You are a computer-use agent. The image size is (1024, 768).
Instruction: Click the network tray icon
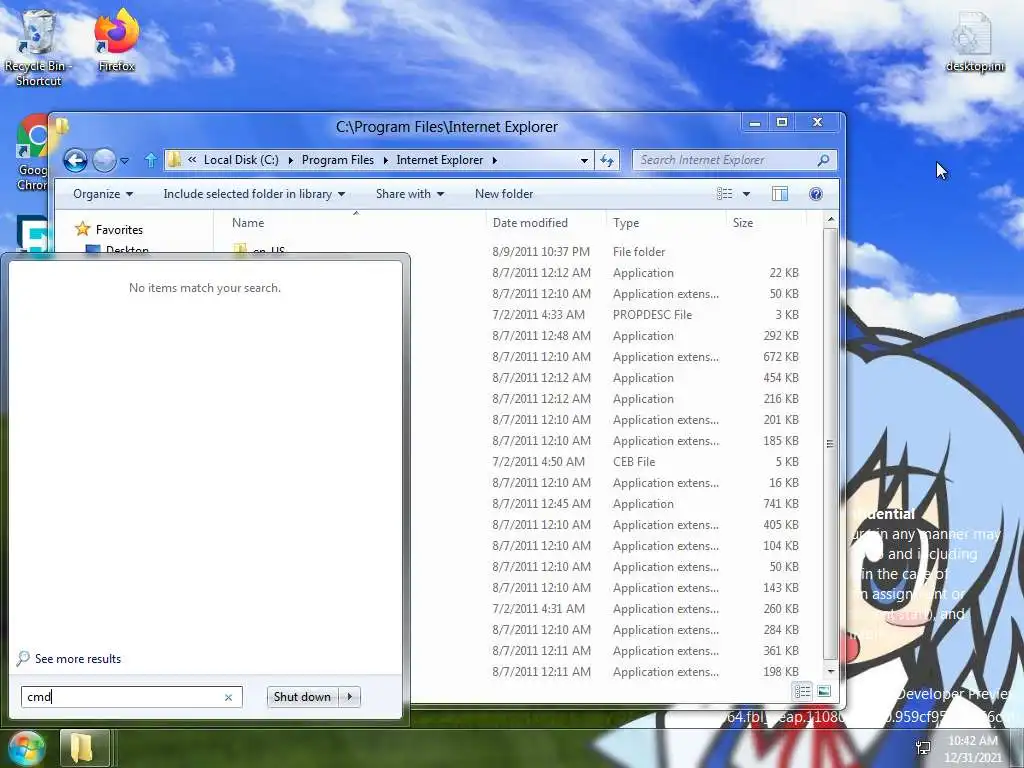point(923,748)
